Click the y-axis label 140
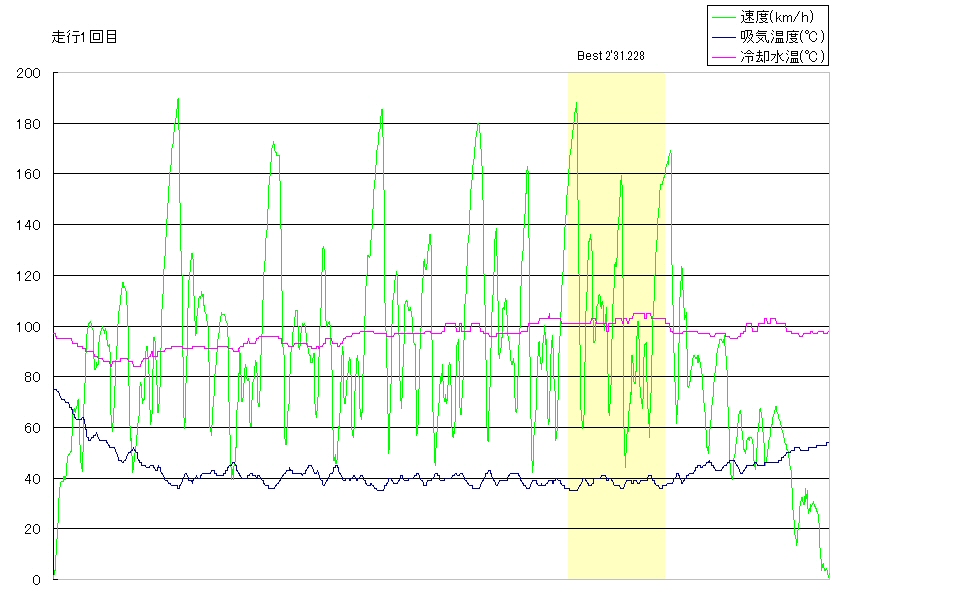 click(28, 225)
